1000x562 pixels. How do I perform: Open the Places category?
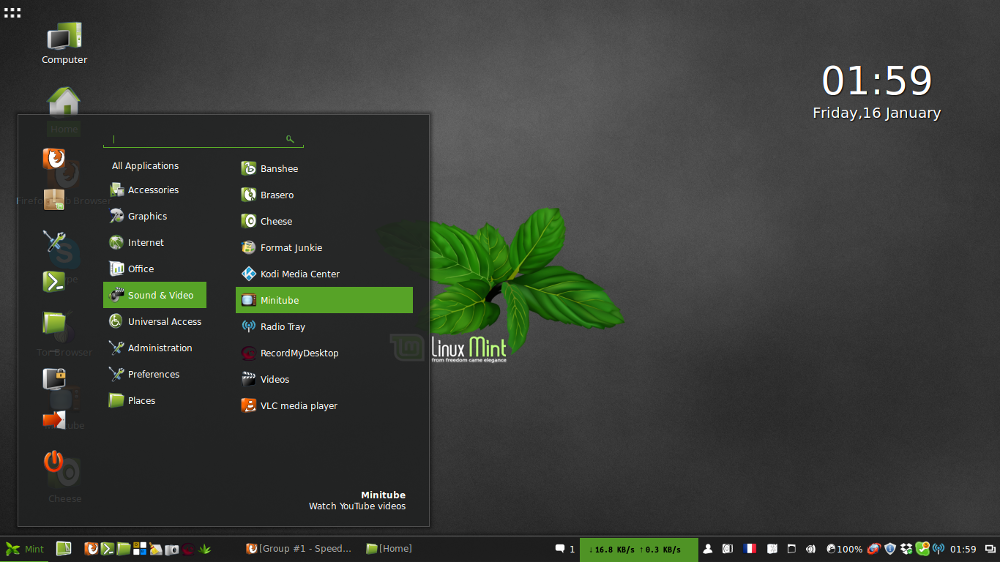tap(154, 401)
